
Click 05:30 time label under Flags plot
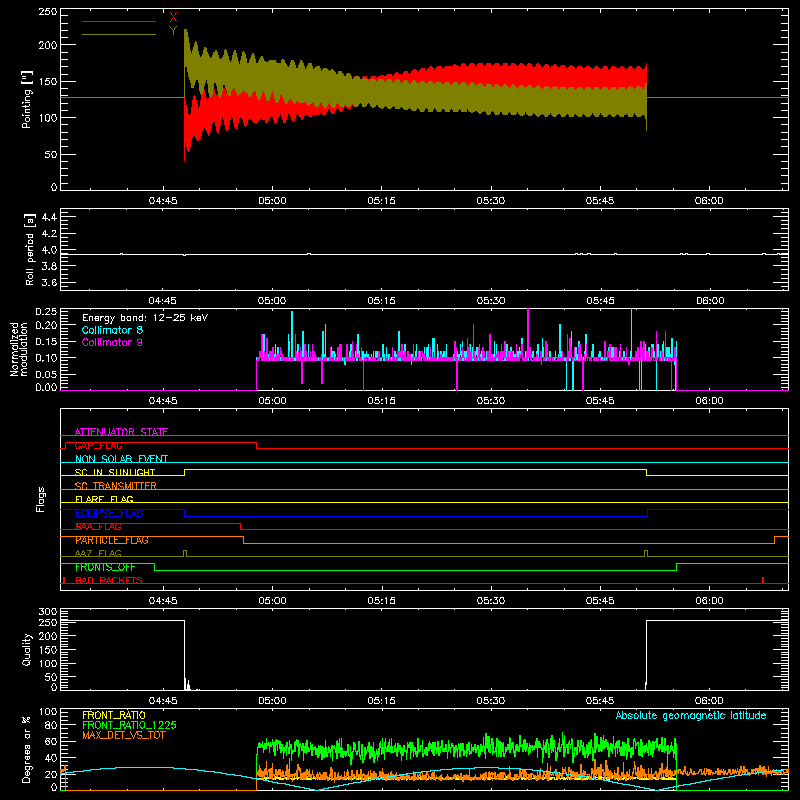[x=490, y=601]
